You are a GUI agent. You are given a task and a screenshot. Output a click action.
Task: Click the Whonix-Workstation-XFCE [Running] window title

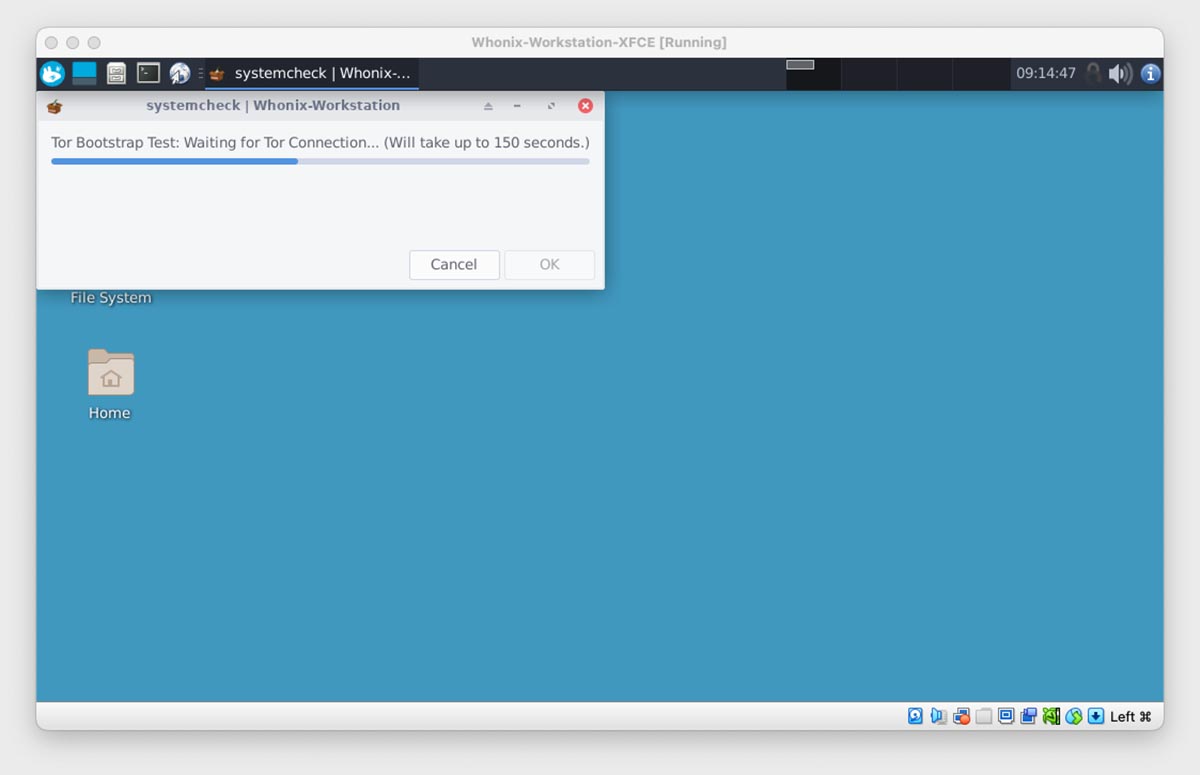pyautogui.click(x=599, y=43)
